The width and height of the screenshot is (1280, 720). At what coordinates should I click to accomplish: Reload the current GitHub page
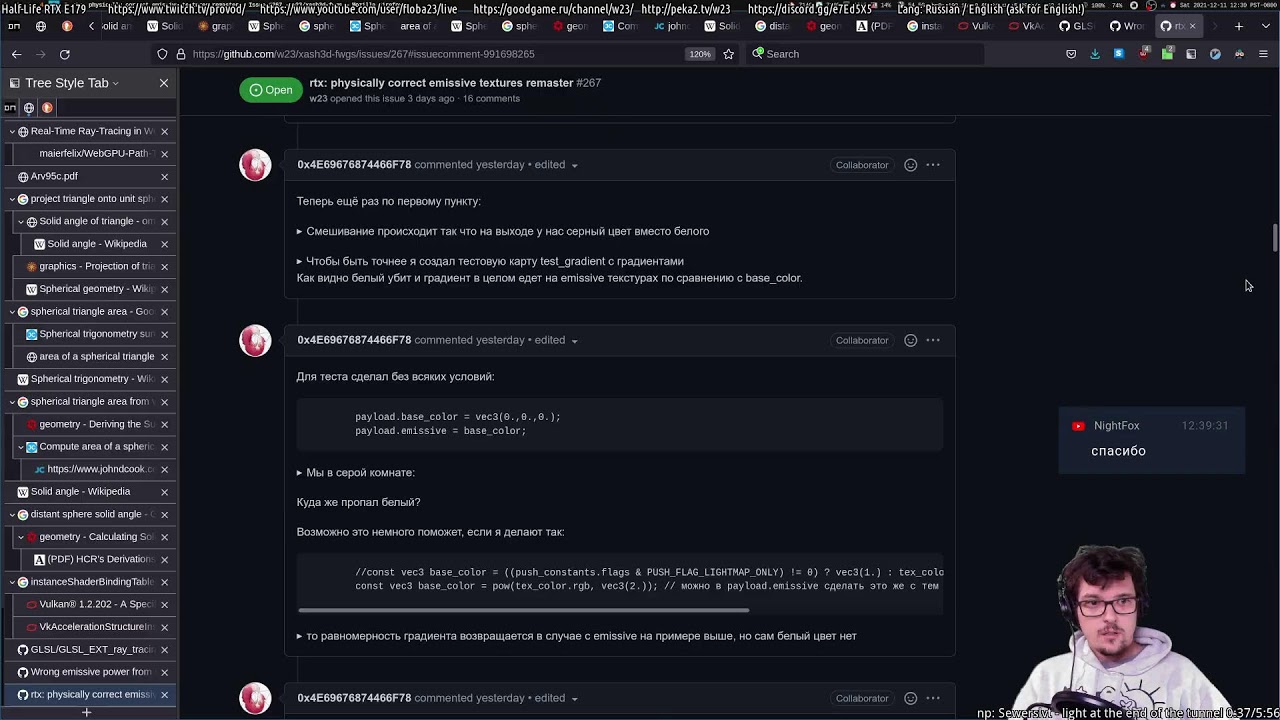click(64, 54)
